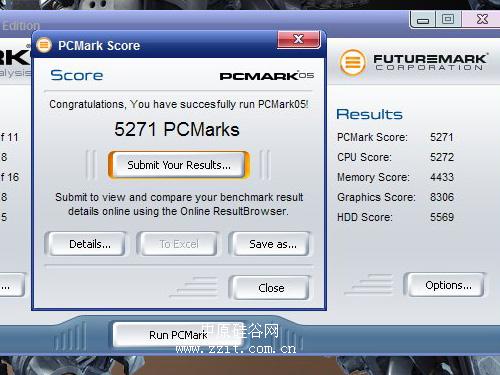
Task: Click the greyed-out To Excel button
Action: (x=179, y=244)
